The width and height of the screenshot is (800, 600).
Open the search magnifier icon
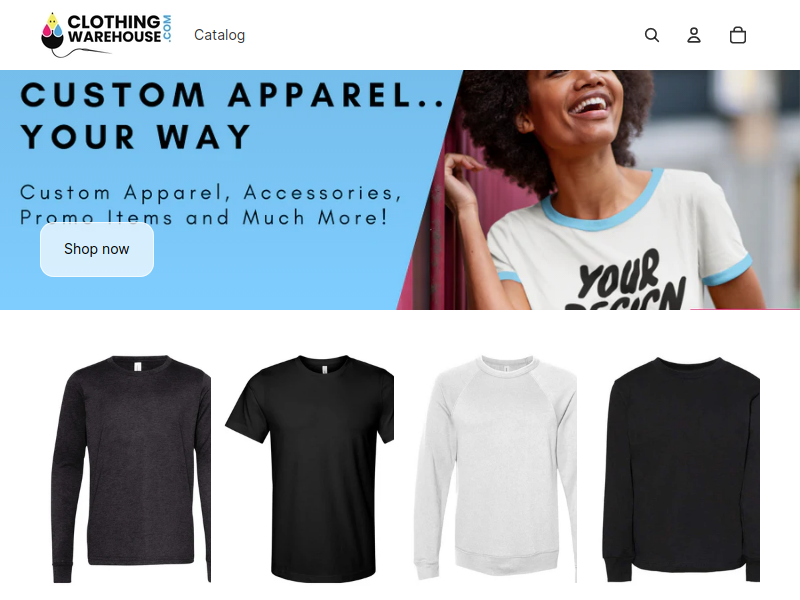652,35
